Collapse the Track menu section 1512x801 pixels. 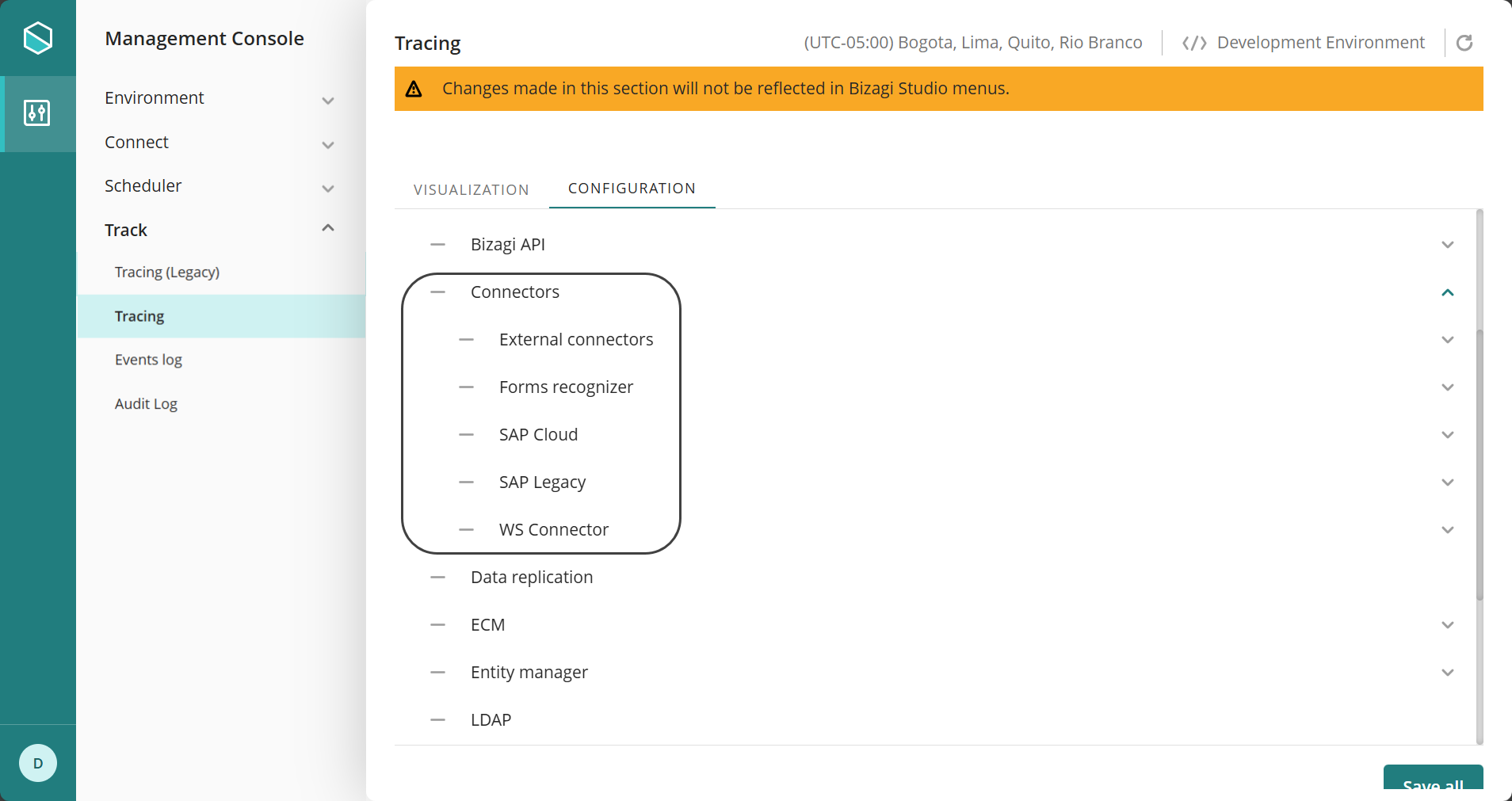click(x=328, y=229)
